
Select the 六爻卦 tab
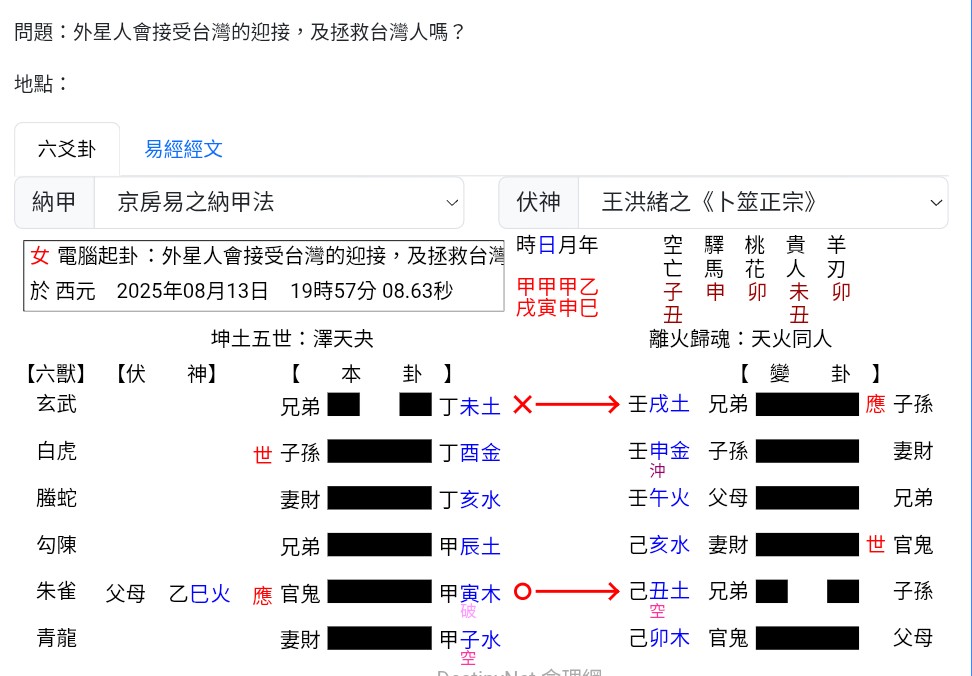pyautogui.click(x=67, y=147)
